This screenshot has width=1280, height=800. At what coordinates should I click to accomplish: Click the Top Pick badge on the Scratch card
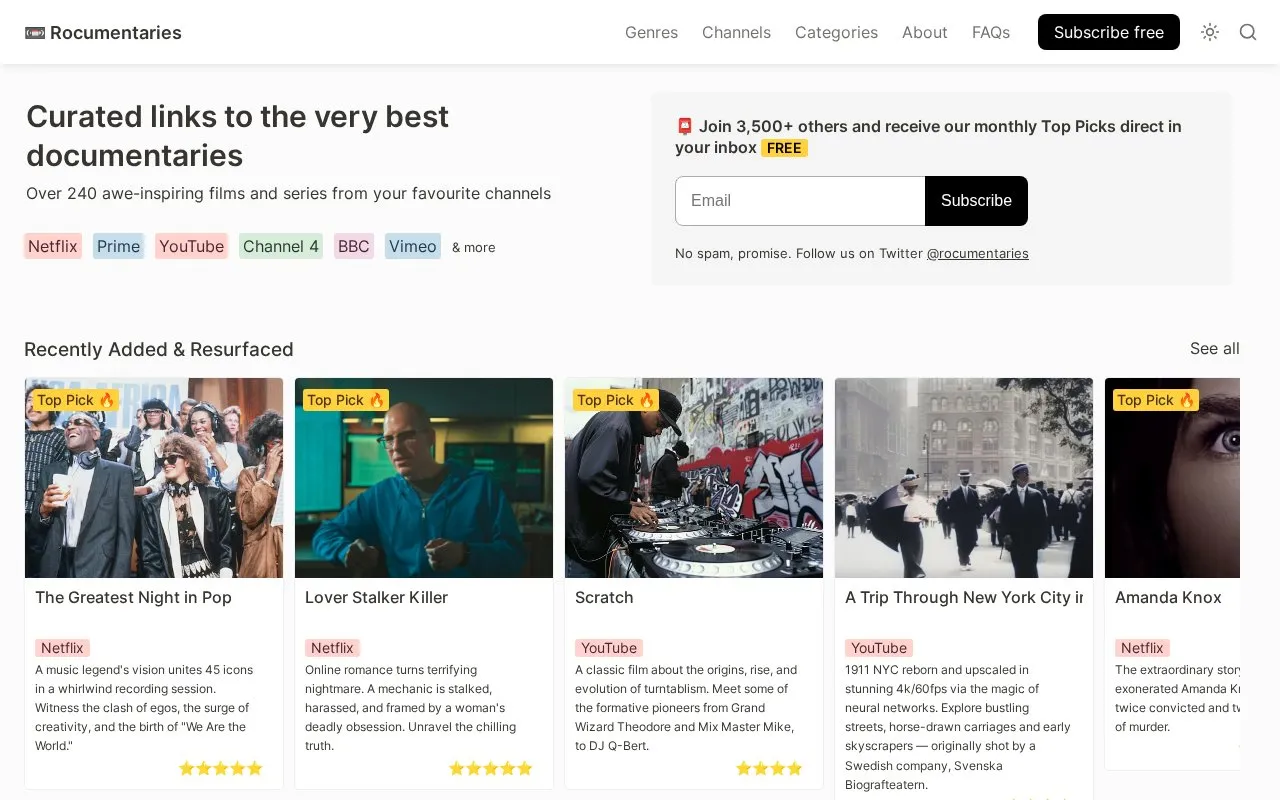pyautogui.click(x=616, y=400)
